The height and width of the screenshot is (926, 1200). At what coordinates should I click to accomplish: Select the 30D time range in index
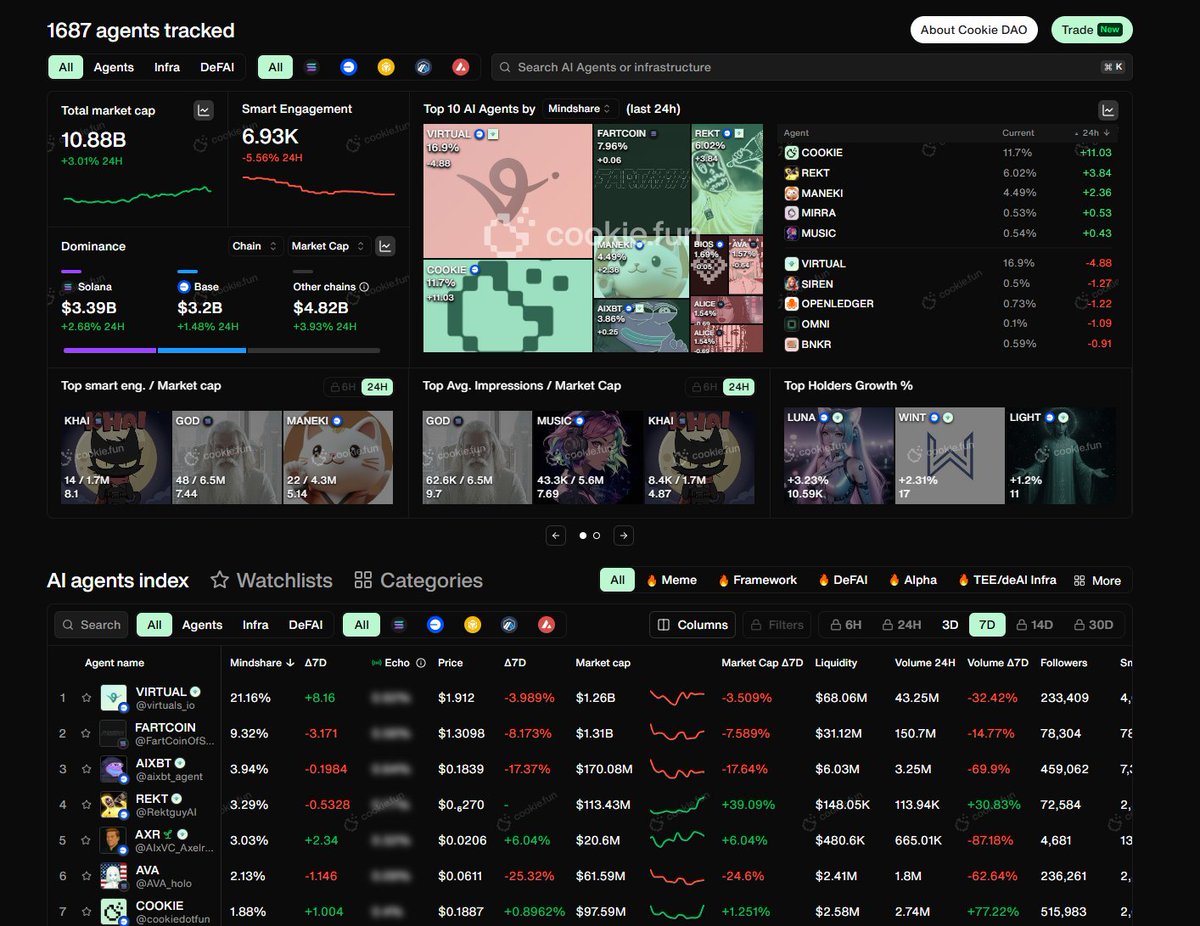[1092, 625]
